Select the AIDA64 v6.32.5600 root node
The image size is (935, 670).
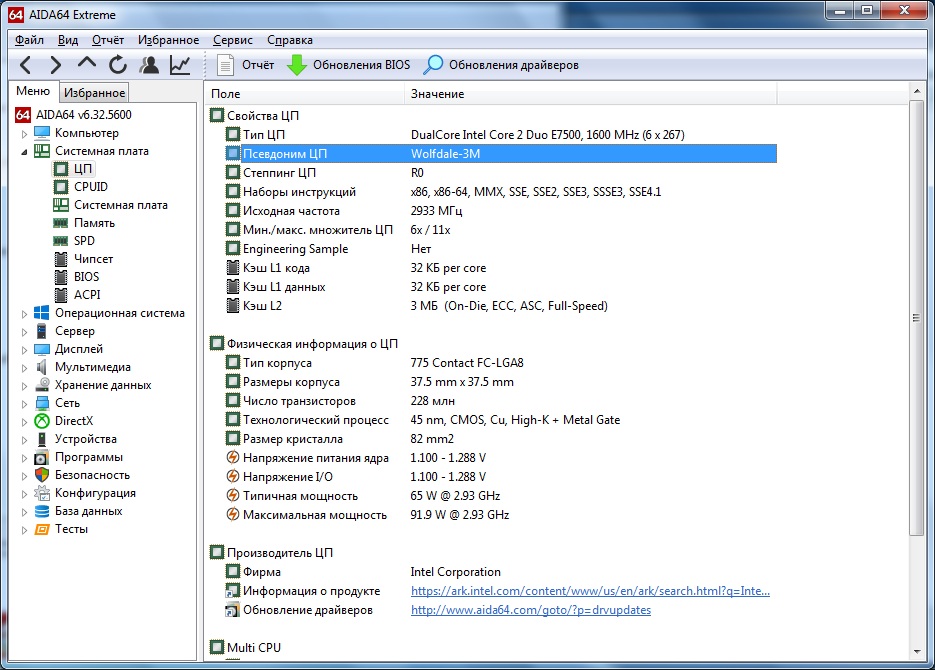[83, 114]
